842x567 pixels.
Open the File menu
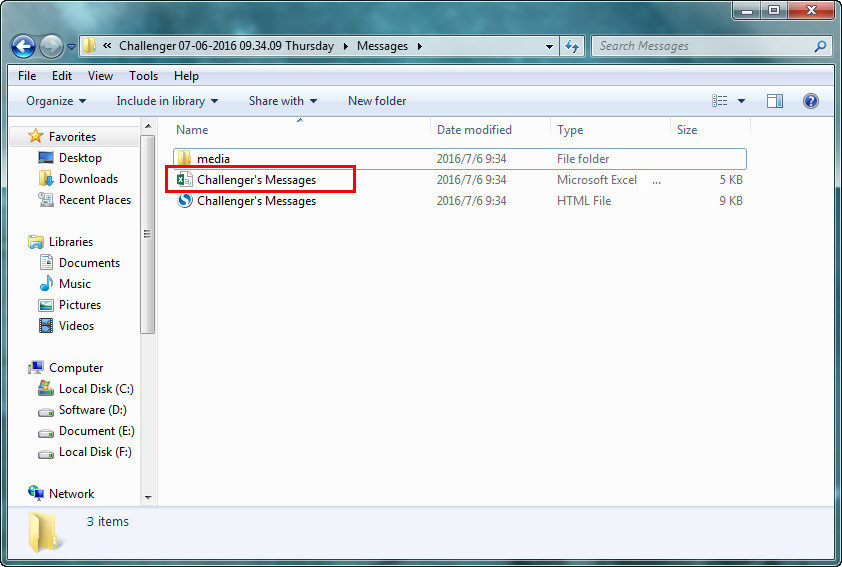click(x=27, y=76)
